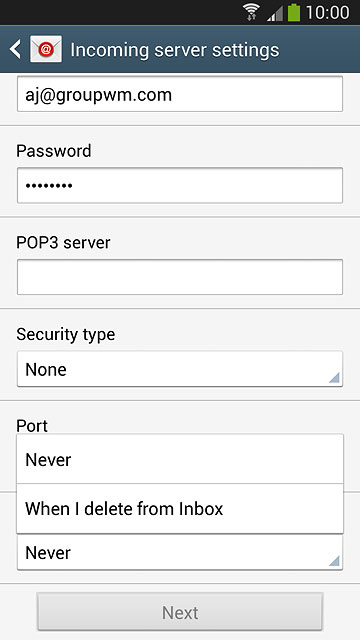Open the Security type dropdown showing None
Viewport: 360px width, 640px height.
pos(180,369)
